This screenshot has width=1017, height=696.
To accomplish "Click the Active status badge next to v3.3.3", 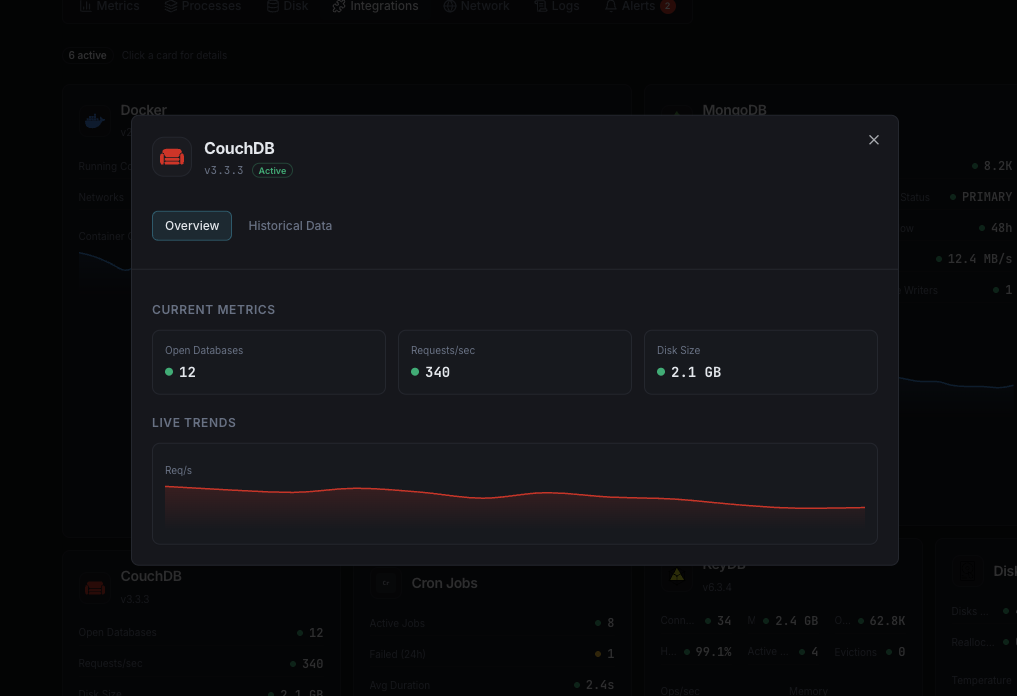I will 271,170.
